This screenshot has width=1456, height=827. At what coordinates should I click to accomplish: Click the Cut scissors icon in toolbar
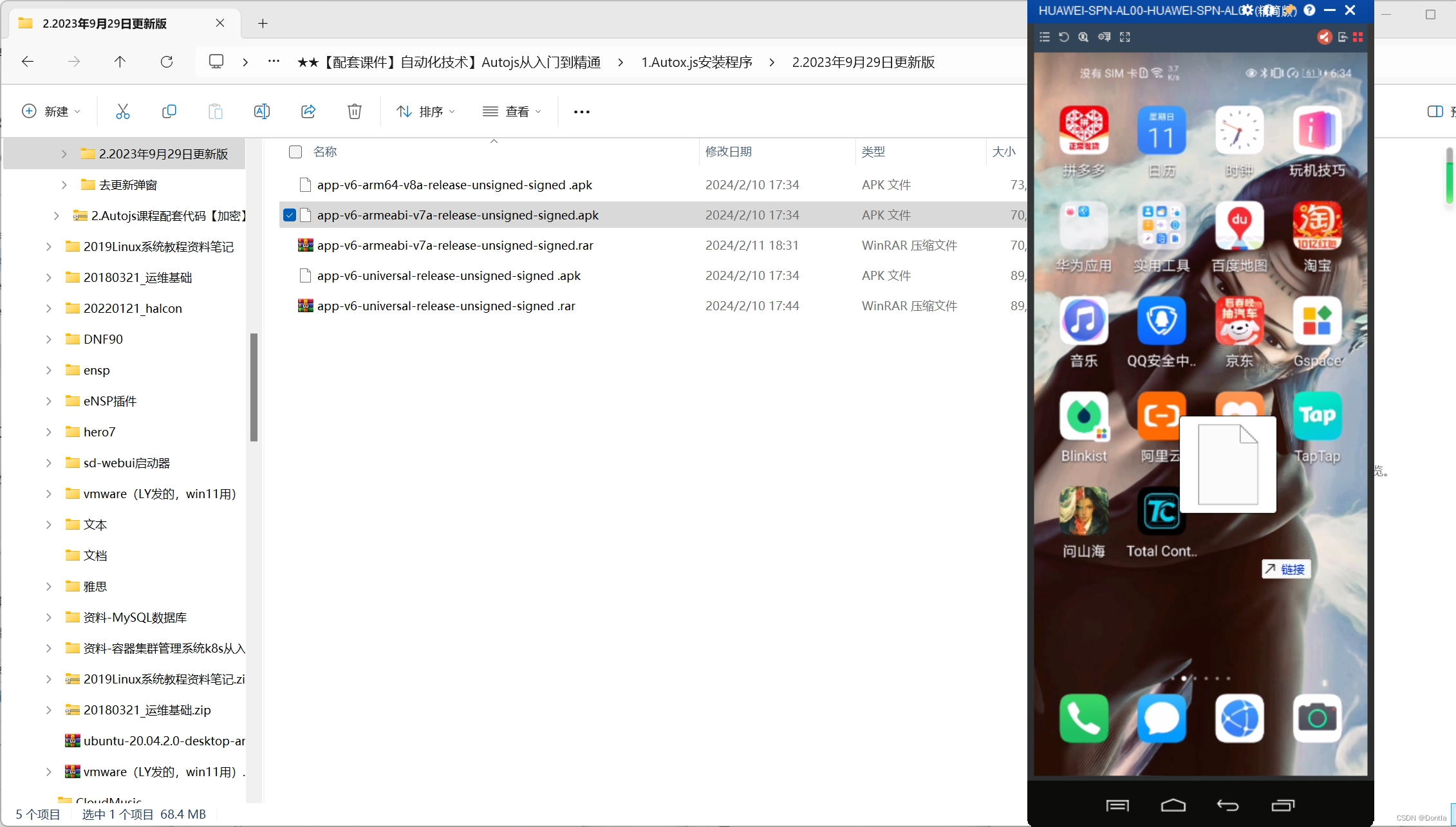point(122,111)
